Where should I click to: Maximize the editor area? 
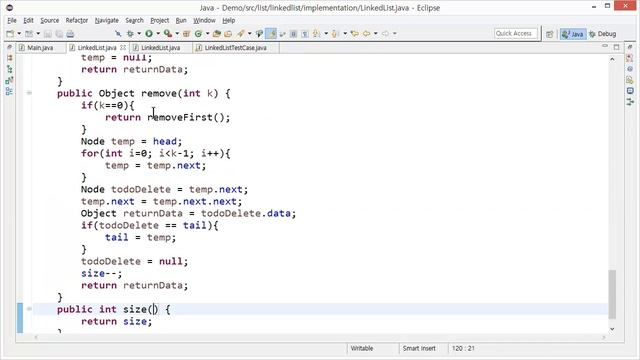click(616, 47)
